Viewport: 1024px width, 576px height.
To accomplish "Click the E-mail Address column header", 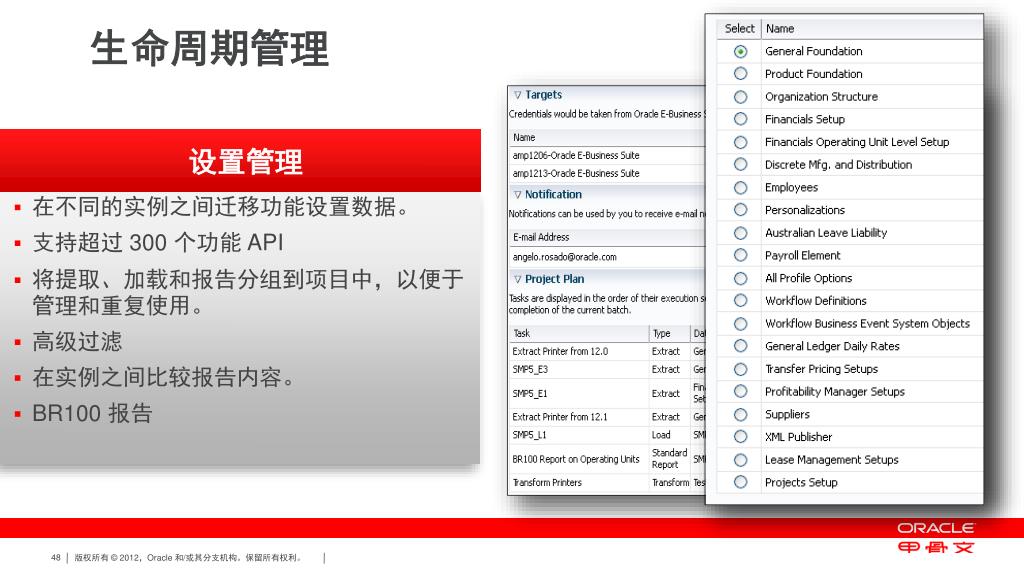I will (x=541, y=237).
